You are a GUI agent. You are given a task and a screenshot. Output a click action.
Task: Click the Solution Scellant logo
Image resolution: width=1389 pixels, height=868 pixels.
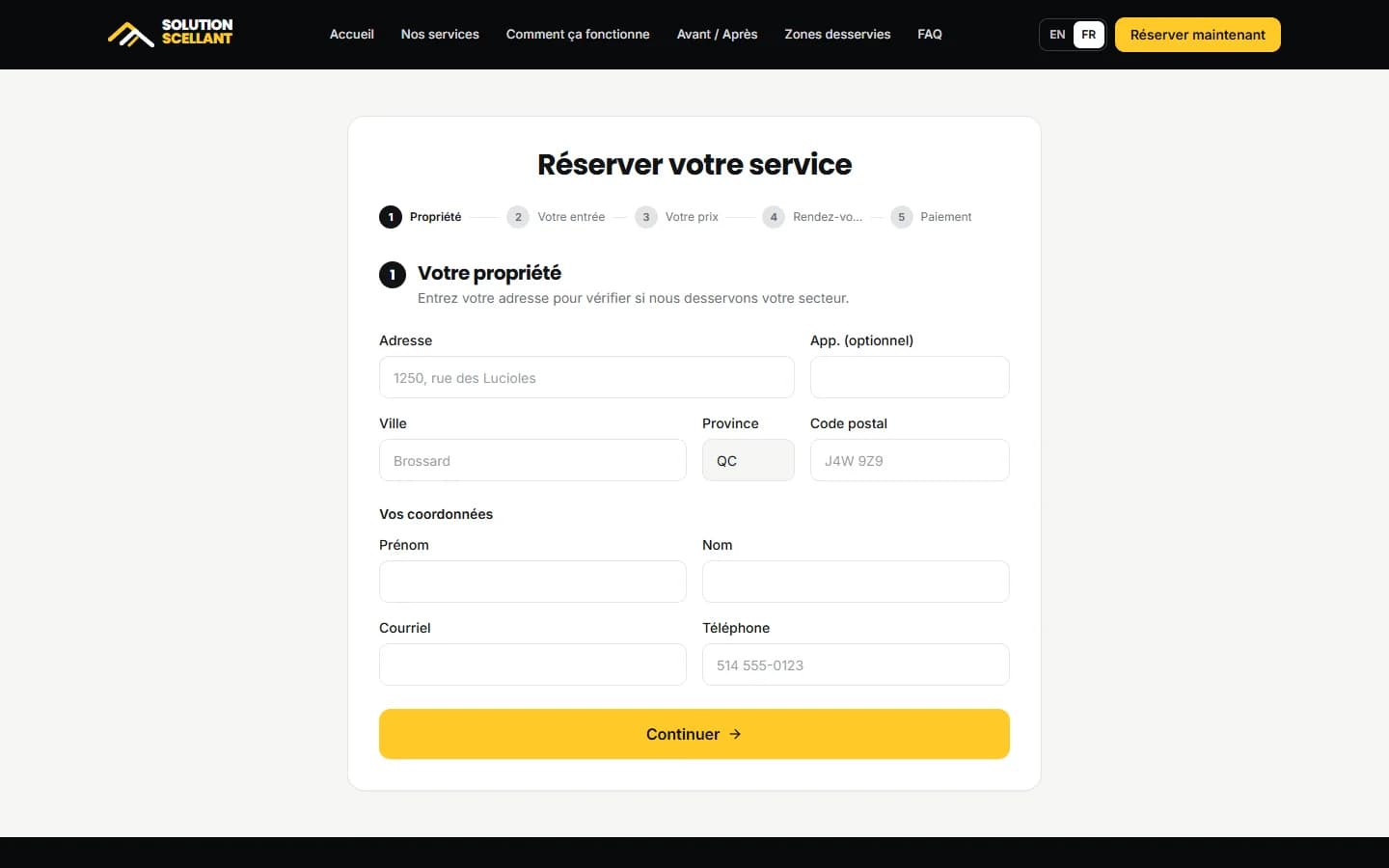[x=170, y=34]
